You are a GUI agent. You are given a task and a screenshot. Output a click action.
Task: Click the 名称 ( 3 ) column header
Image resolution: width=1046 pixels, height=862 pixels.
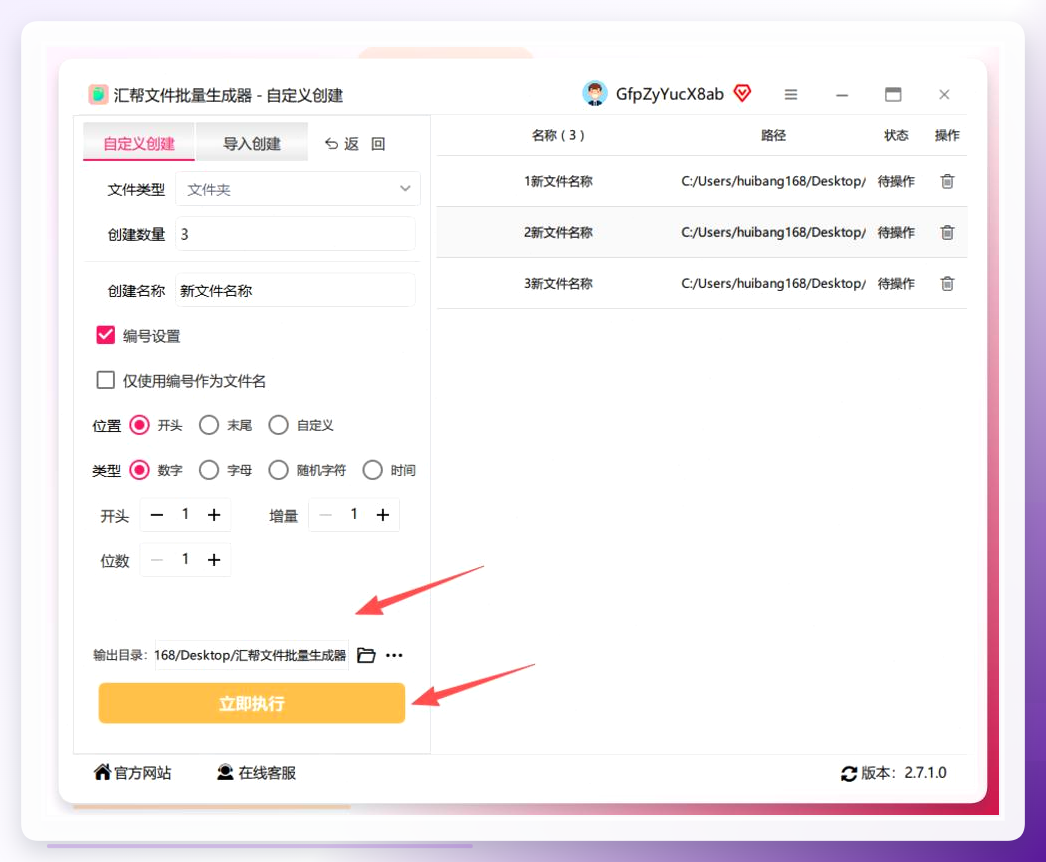[x=558, y=135]
